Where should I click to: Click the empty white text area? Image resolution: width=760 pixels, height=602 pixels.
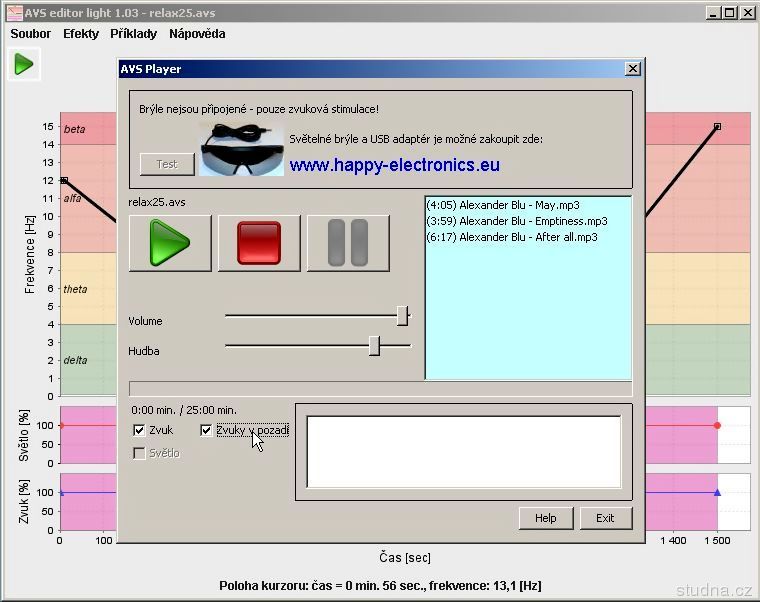pyautogui.click(x=464, y=452)
